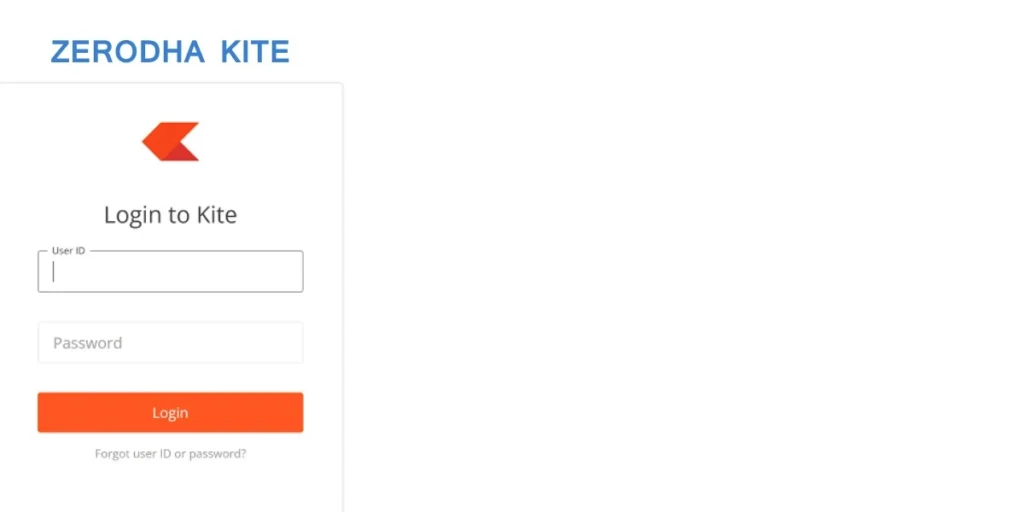Focus the User ID input field
This screenshot has width=1024, height=512.
[x=170, y=272]
